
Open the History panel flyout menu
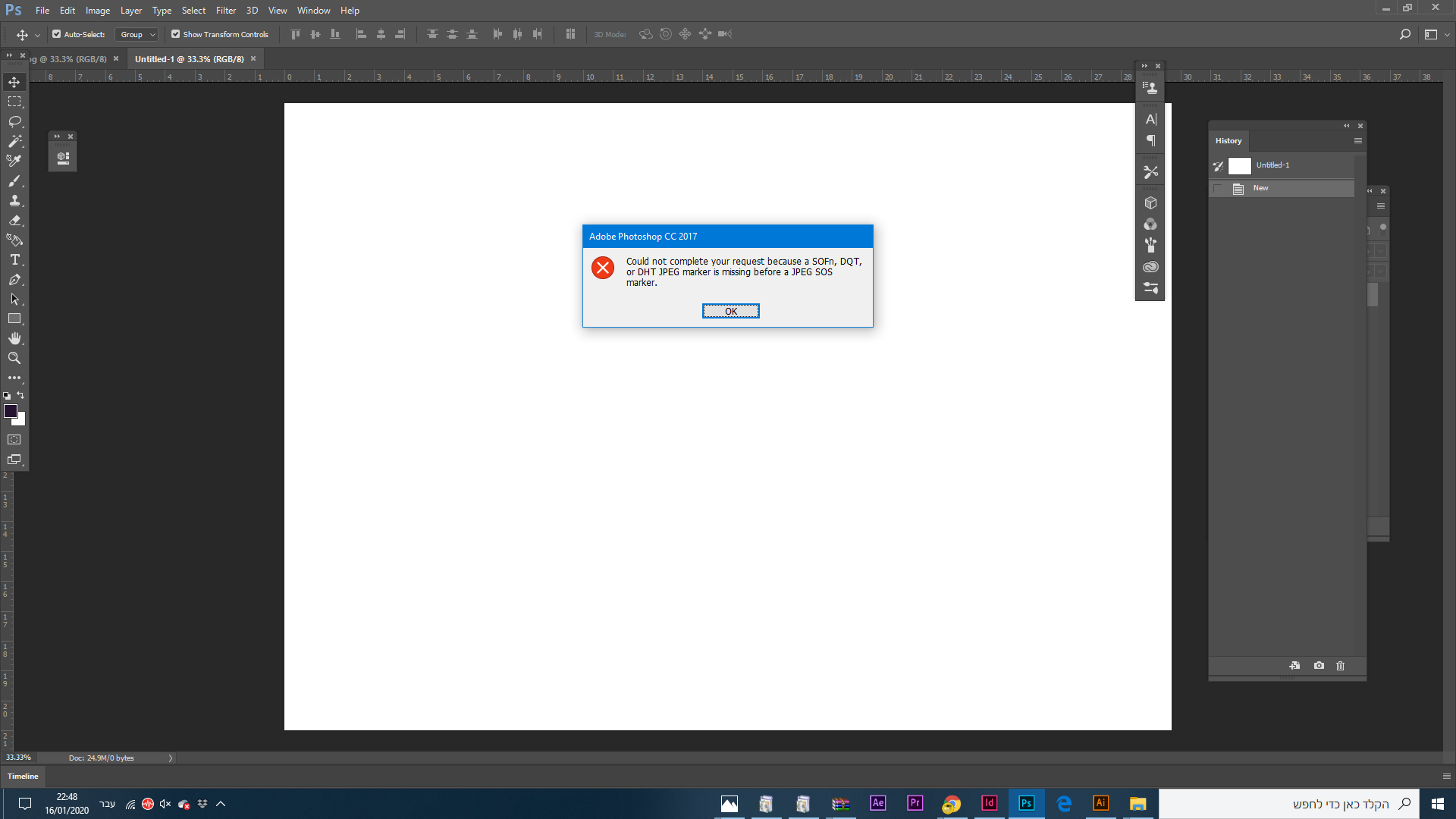tap(1357, 141)
